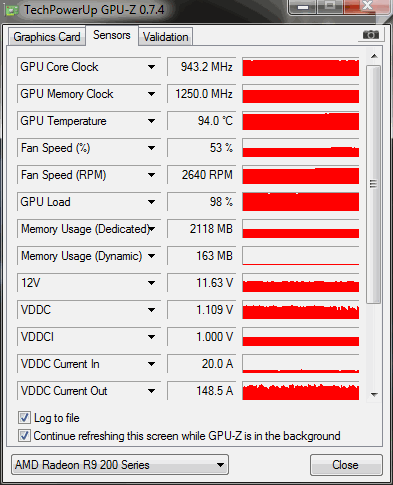Click the GPU Temperature red graph

301,121
